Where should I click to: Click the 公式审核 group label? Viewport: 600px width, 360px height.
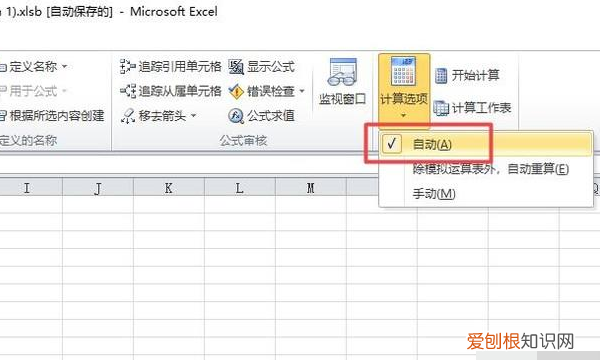click(243, 140)
